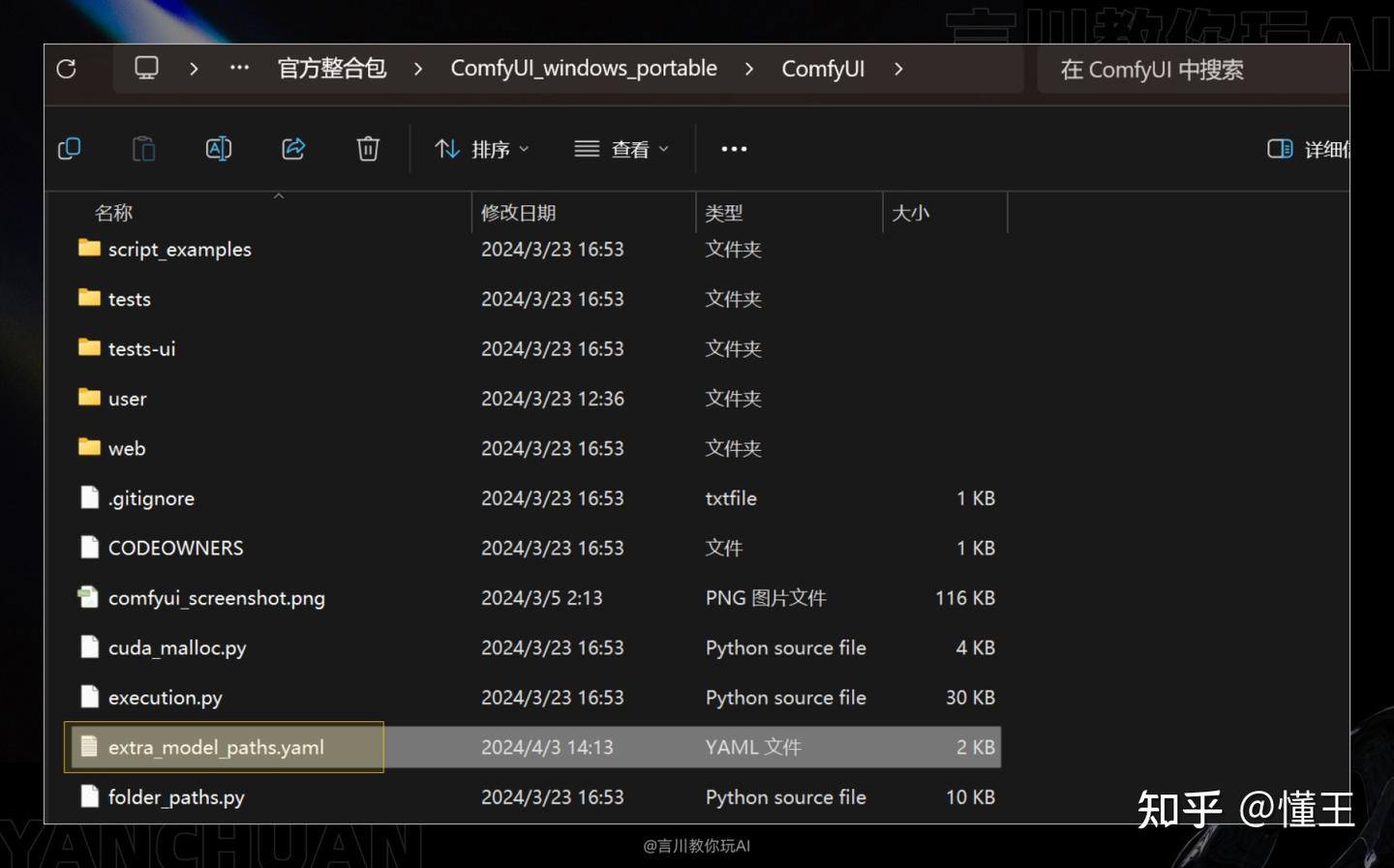Viewport: 1394px width, 868px height.
Task: Open the 排序 sort dropdown
Action: point(482,149)
